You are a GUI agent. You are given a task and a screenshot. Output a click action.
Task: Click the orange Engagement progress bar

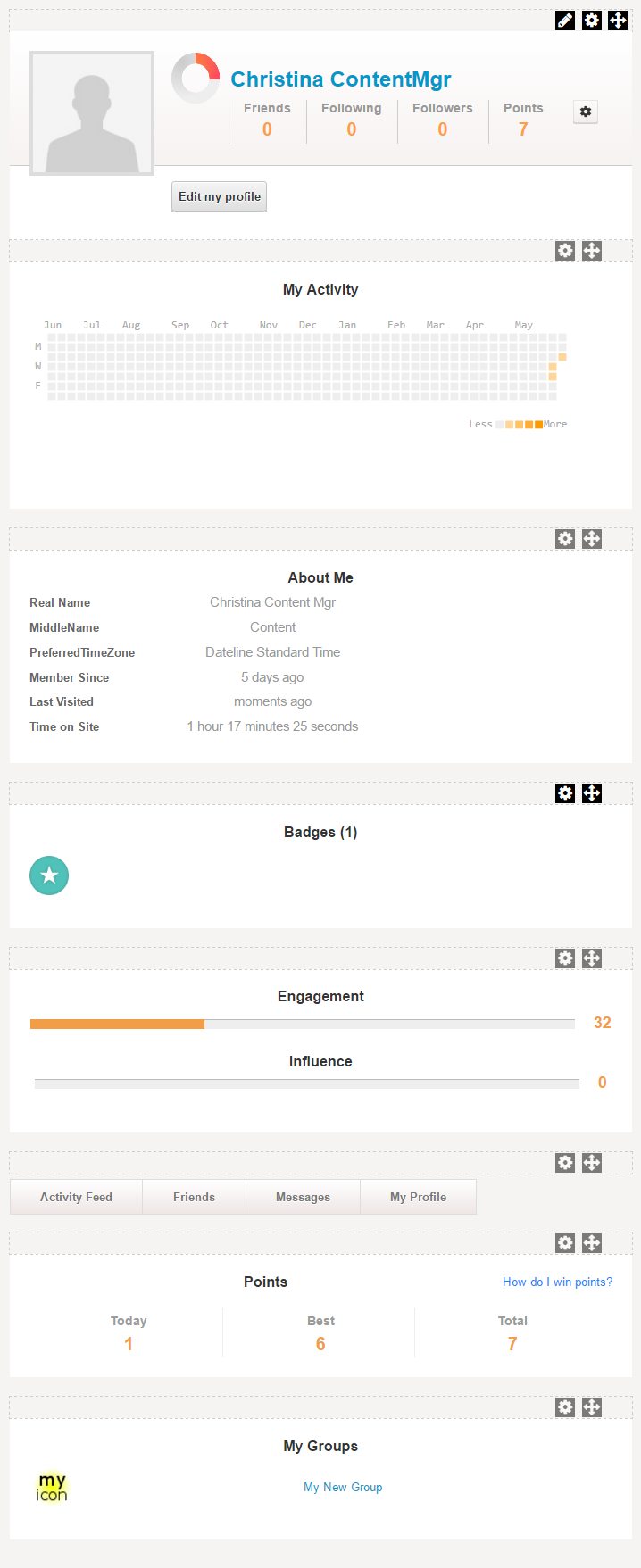118,1024
